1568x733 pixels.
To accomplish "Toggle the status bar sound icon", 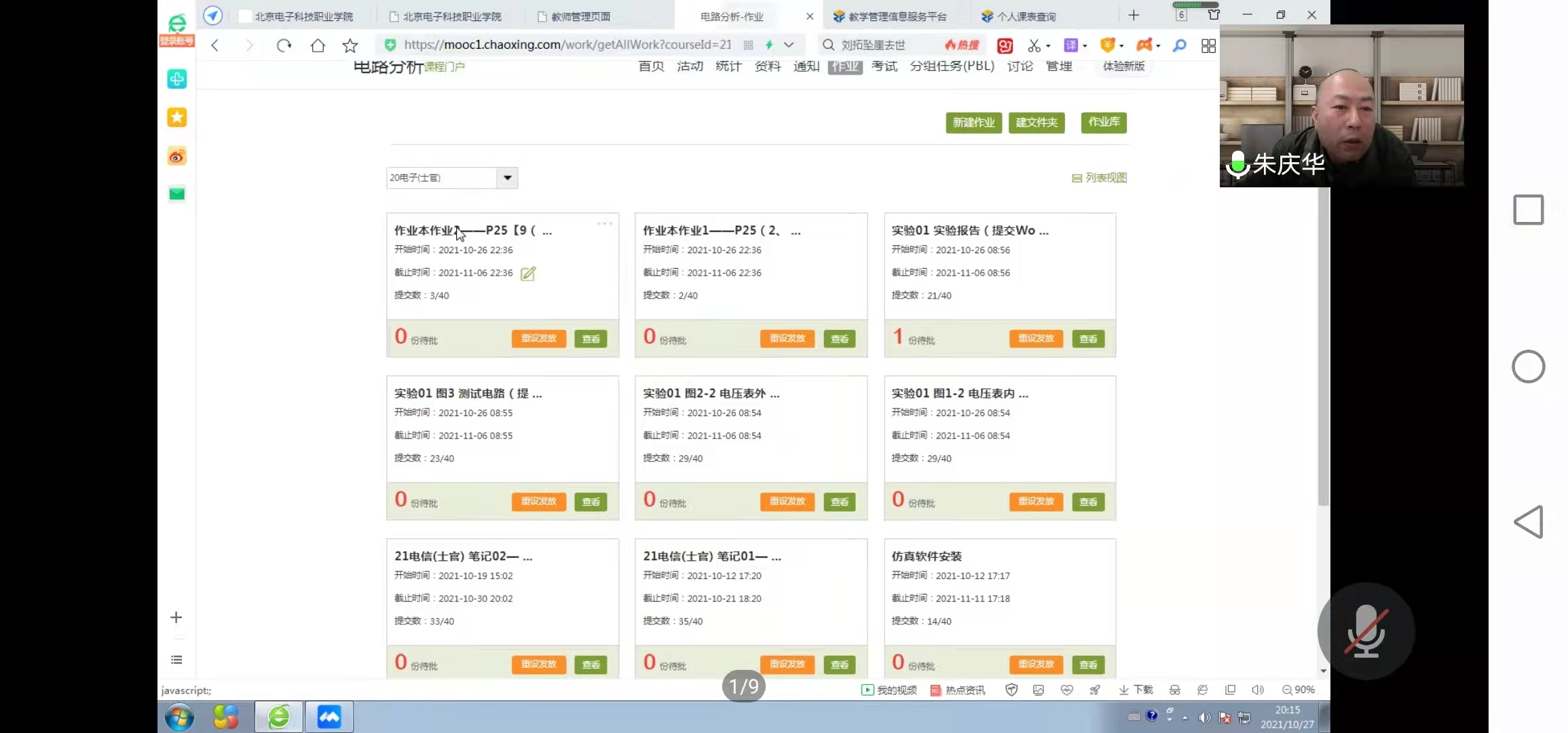I will point(1257,690).
